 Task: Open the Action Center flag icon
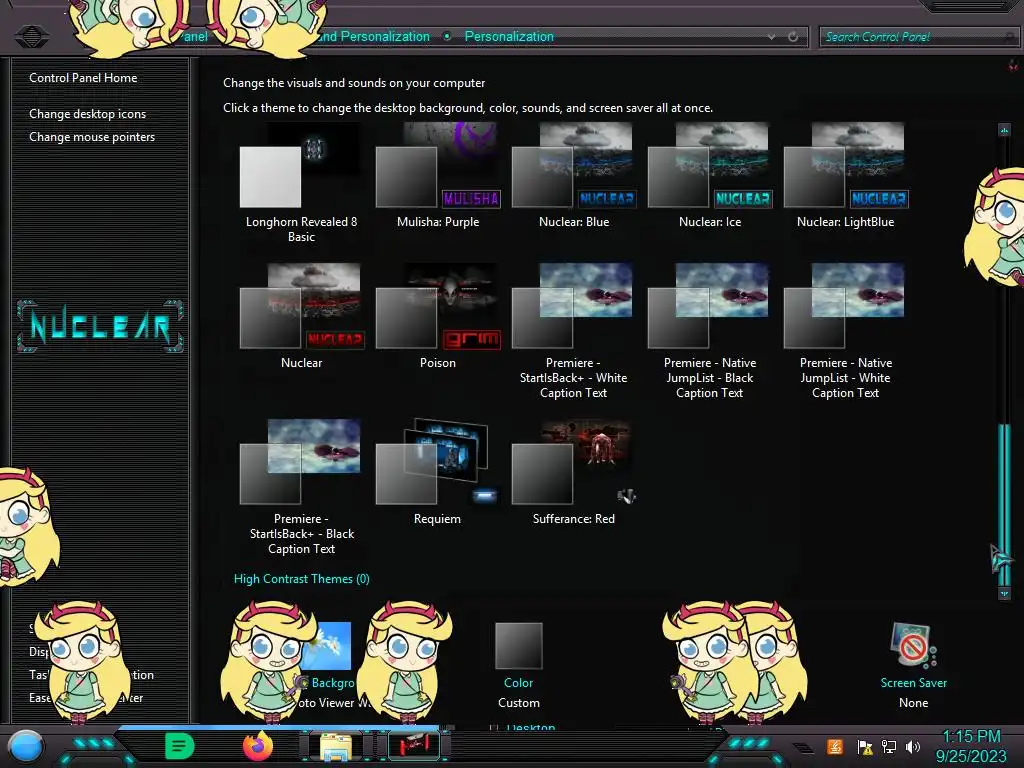pyautogui.click(x=865, y=746)
